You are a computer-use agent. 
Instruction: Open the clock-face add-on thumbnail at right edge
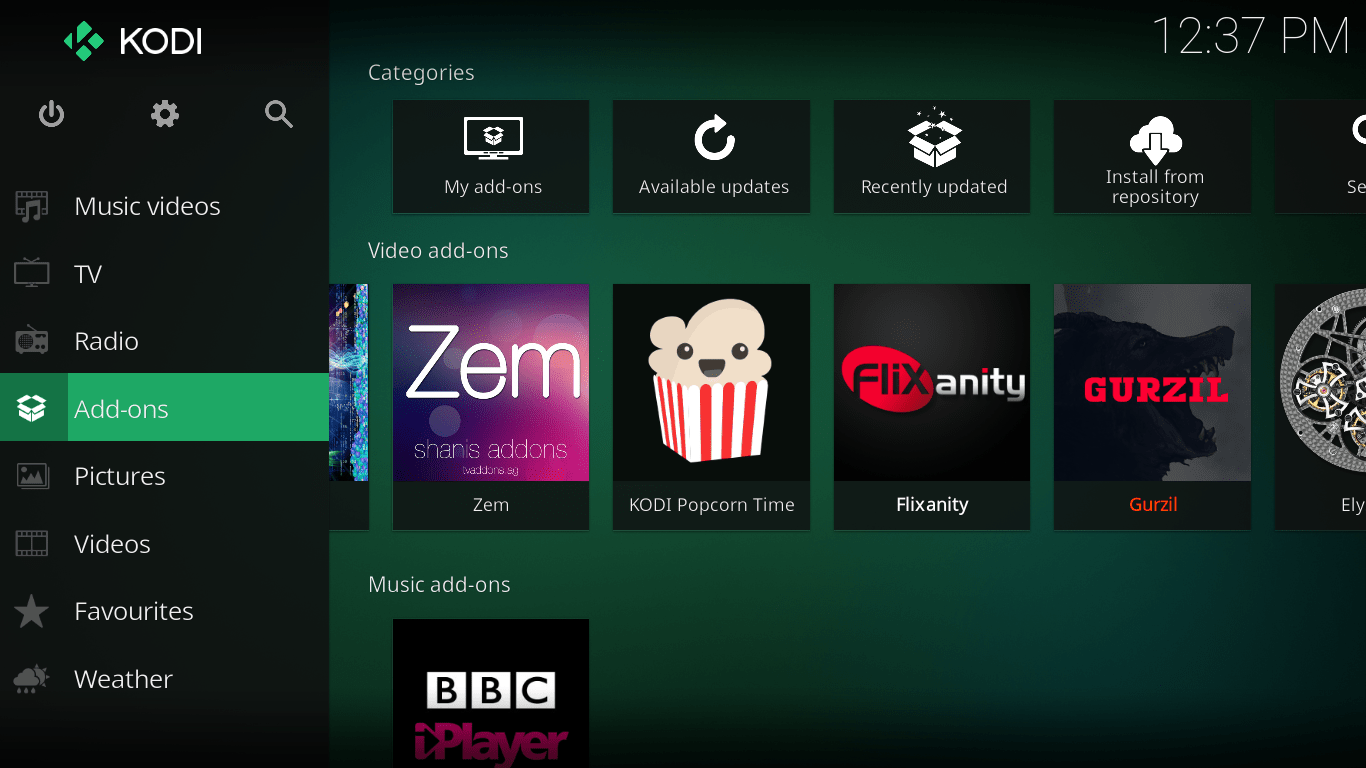click(x=1321, y=382)
